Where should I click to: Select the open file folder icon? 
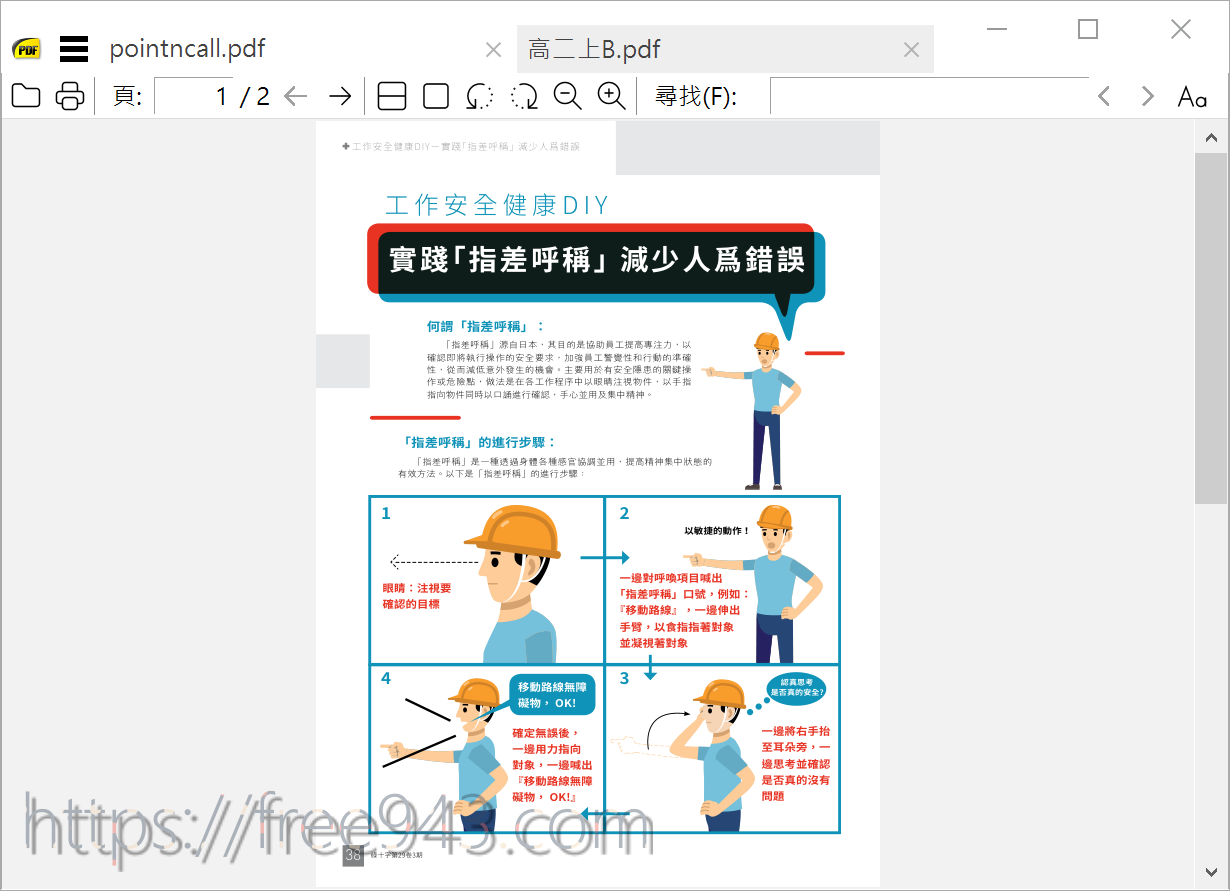pyautogui.click(x=25, y=95)
